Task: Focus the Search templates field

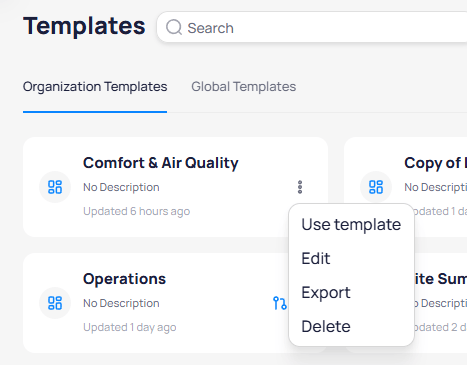Action: 313,27
